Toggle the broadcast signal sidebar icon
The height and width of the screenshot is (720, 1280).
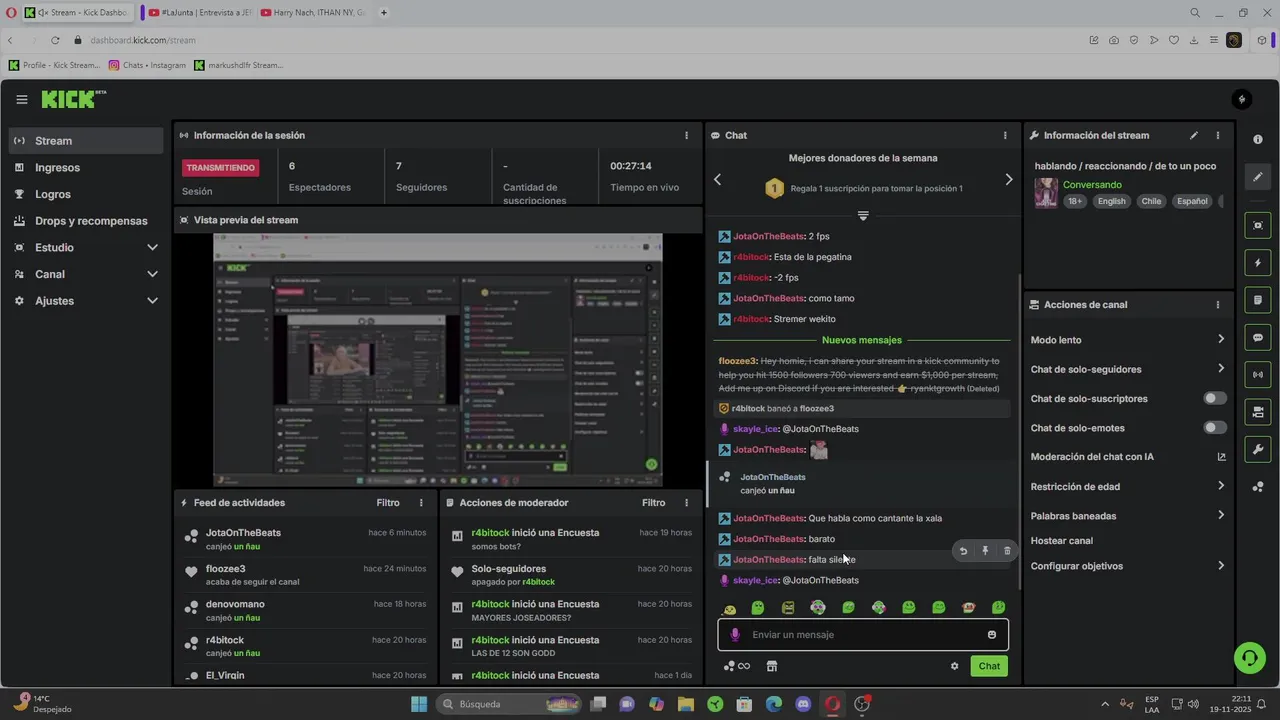1258,375
